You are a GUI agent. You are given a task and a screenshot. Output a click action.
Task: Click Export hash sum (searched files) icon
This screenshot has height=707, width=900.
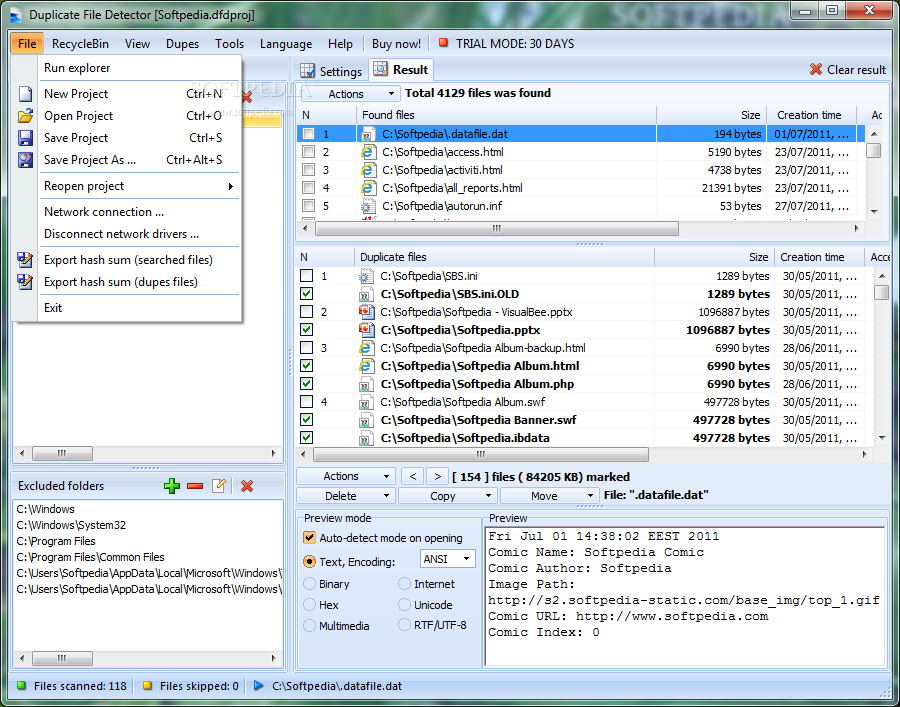(25, 260)
